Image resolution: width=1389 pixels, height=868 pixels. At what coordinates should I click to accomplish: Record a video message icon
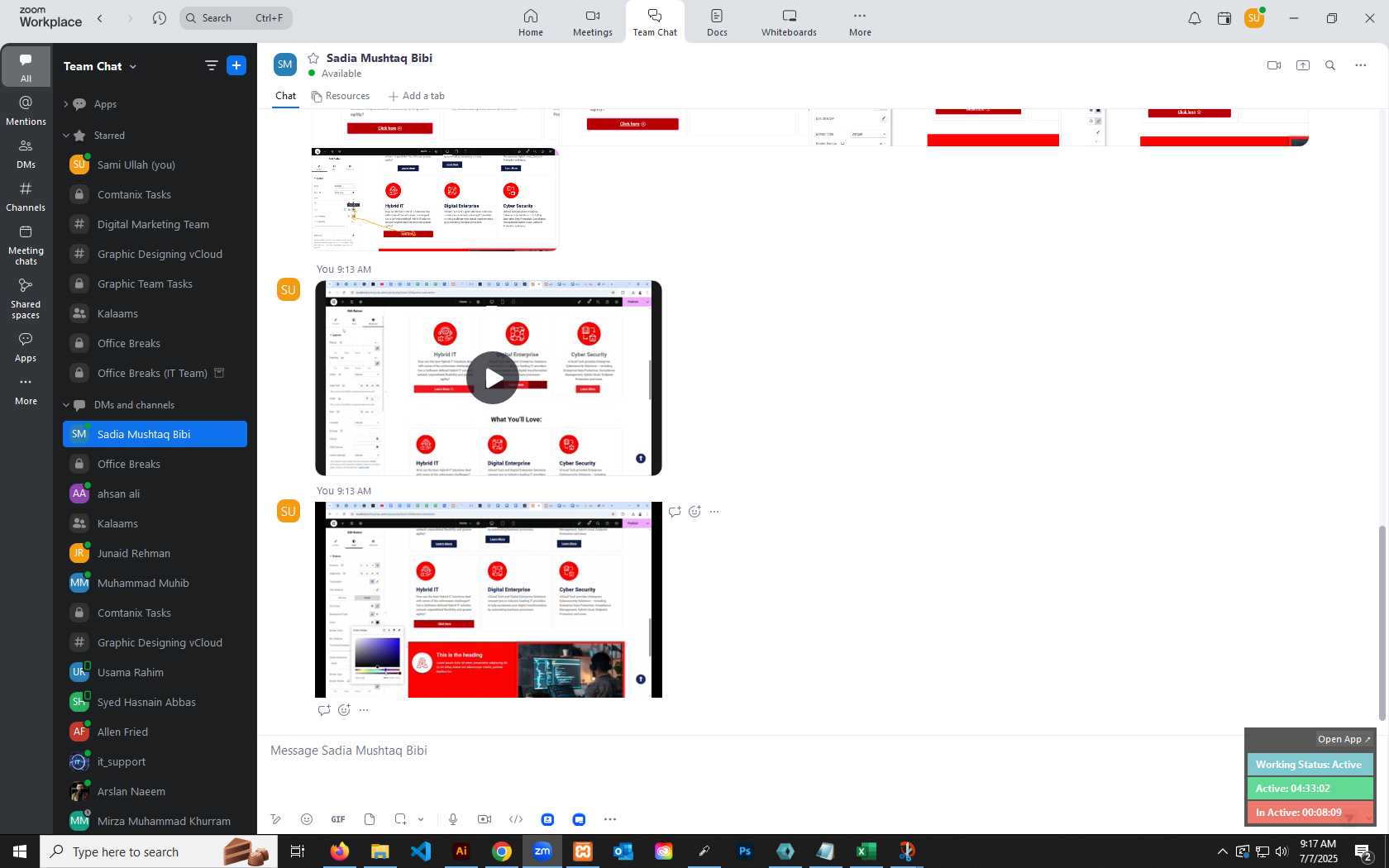pos(484,819)
